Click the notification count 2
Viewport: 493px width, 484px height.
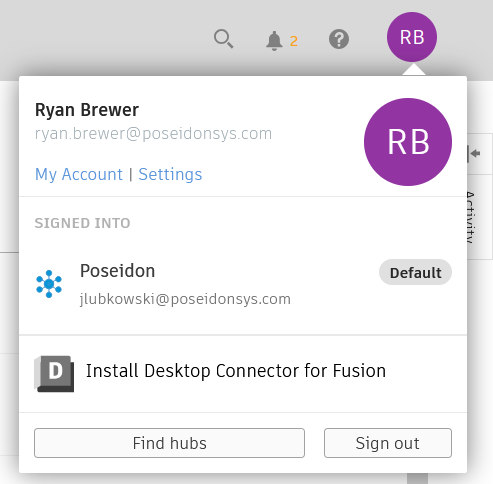click(x=293, y=42)
